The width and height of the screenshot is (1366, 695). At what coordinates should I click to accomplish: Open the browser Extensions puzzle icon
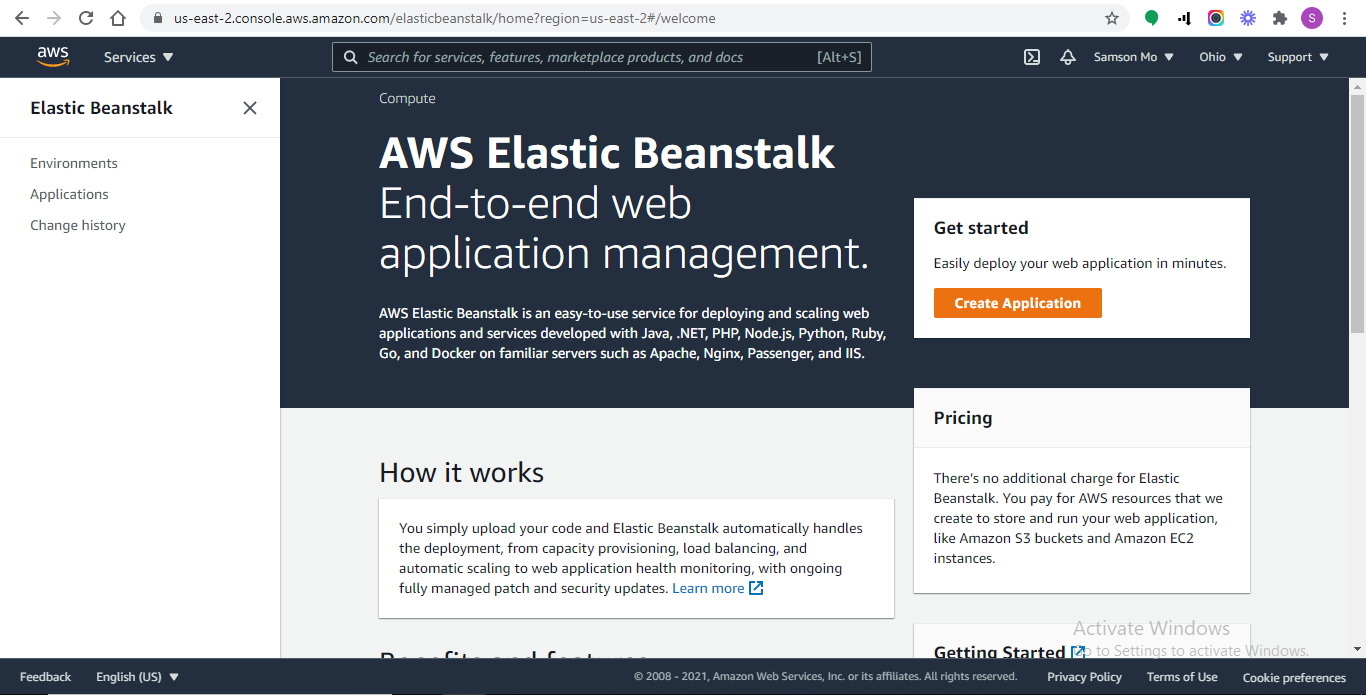(1280, 18)
